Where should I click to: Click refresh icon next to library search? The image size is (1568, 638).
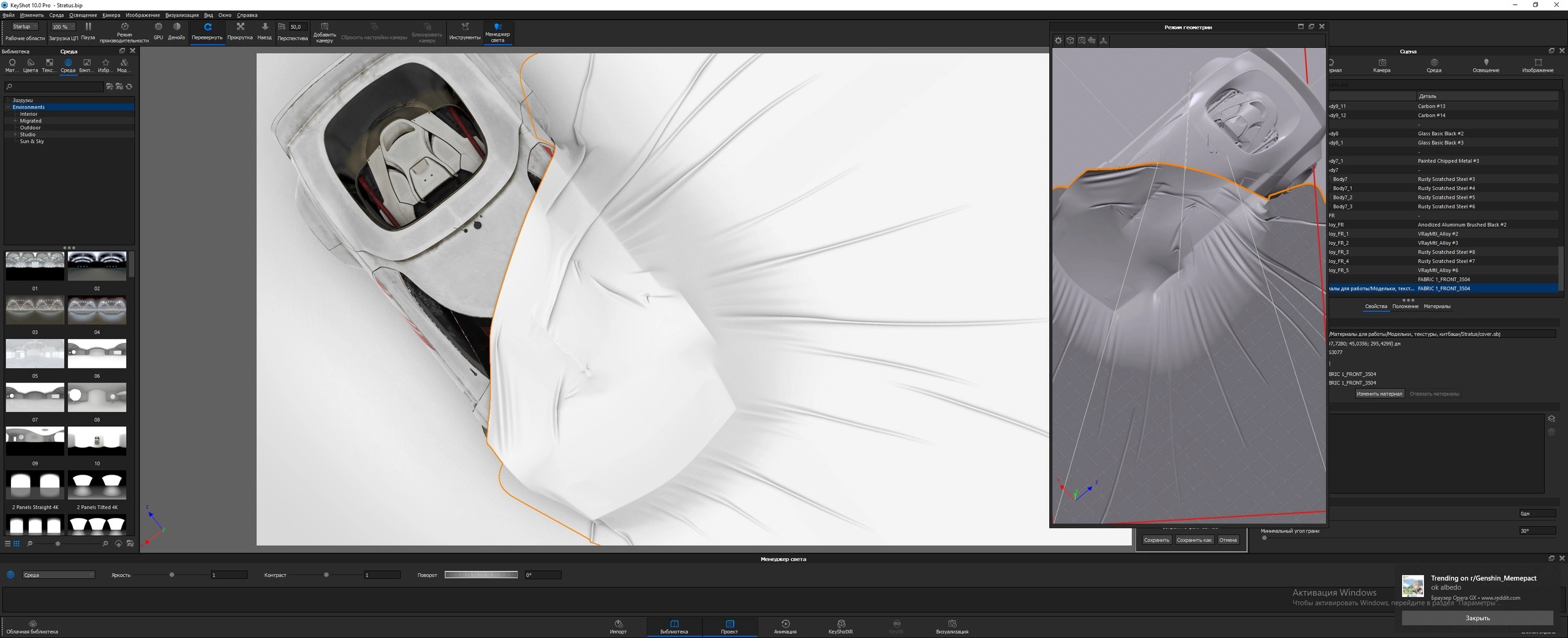click(x=129, y=86)
